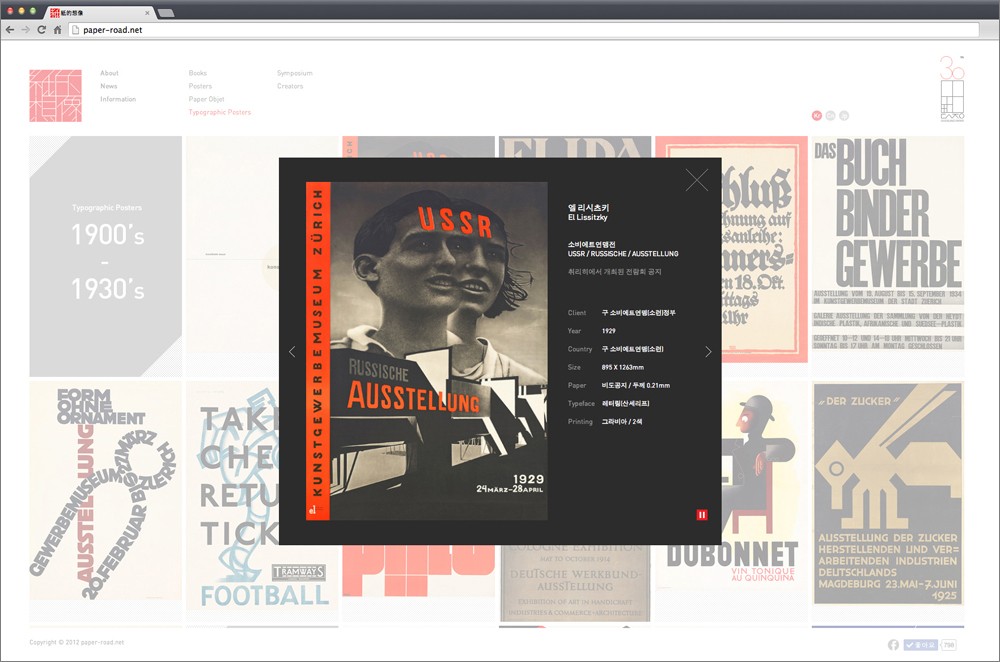
Task: Show the next poster in lightbox
Action: 708,351
